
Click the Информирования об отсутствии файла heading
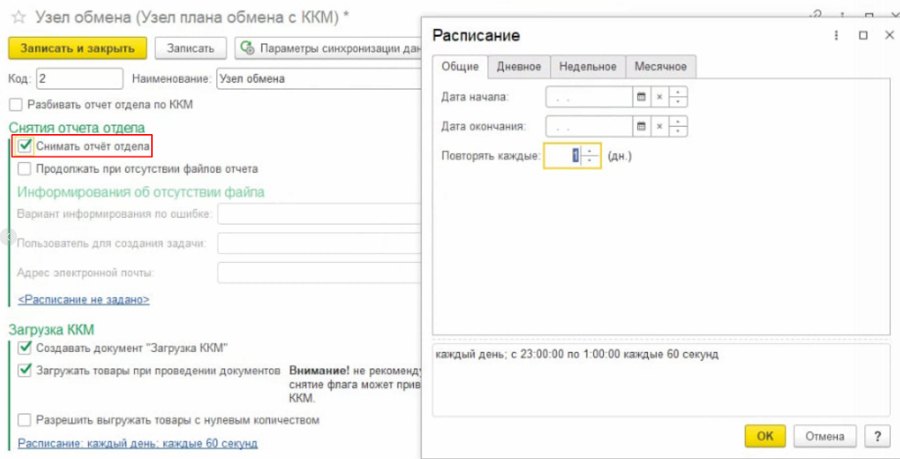(141, 192)
